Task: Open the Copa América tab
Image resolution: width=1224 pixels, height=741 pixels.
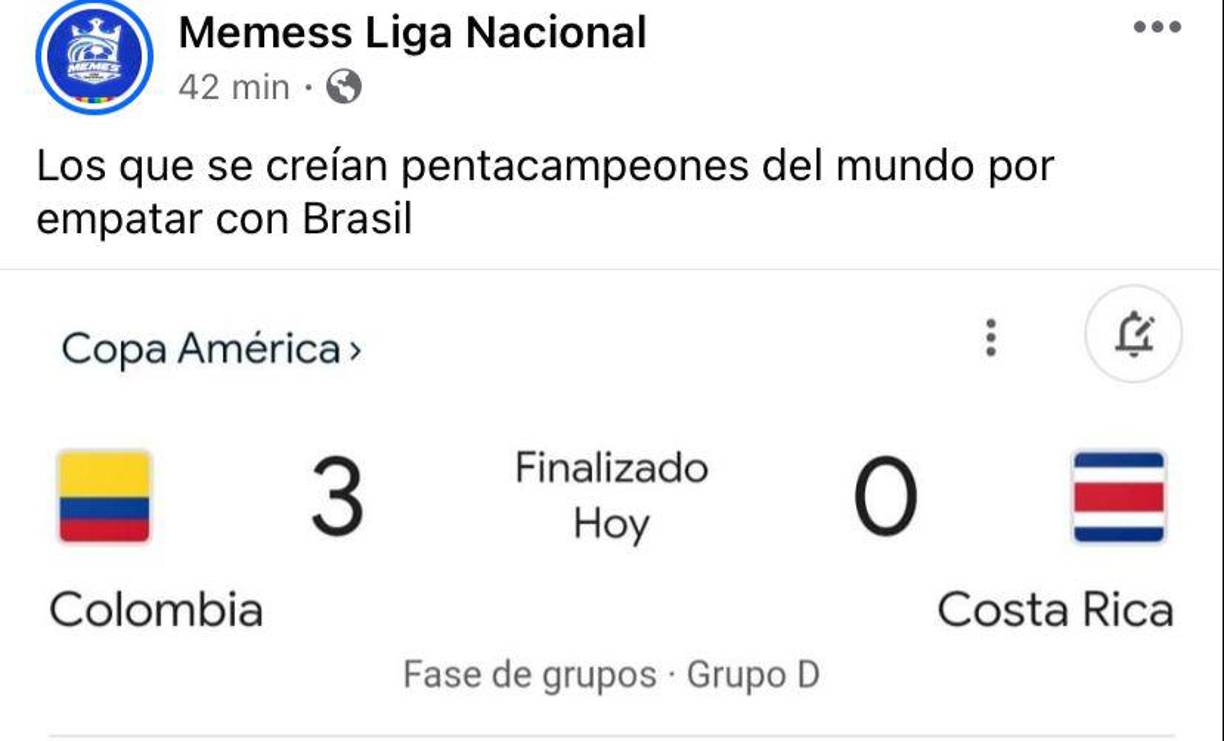Action: 200,350
